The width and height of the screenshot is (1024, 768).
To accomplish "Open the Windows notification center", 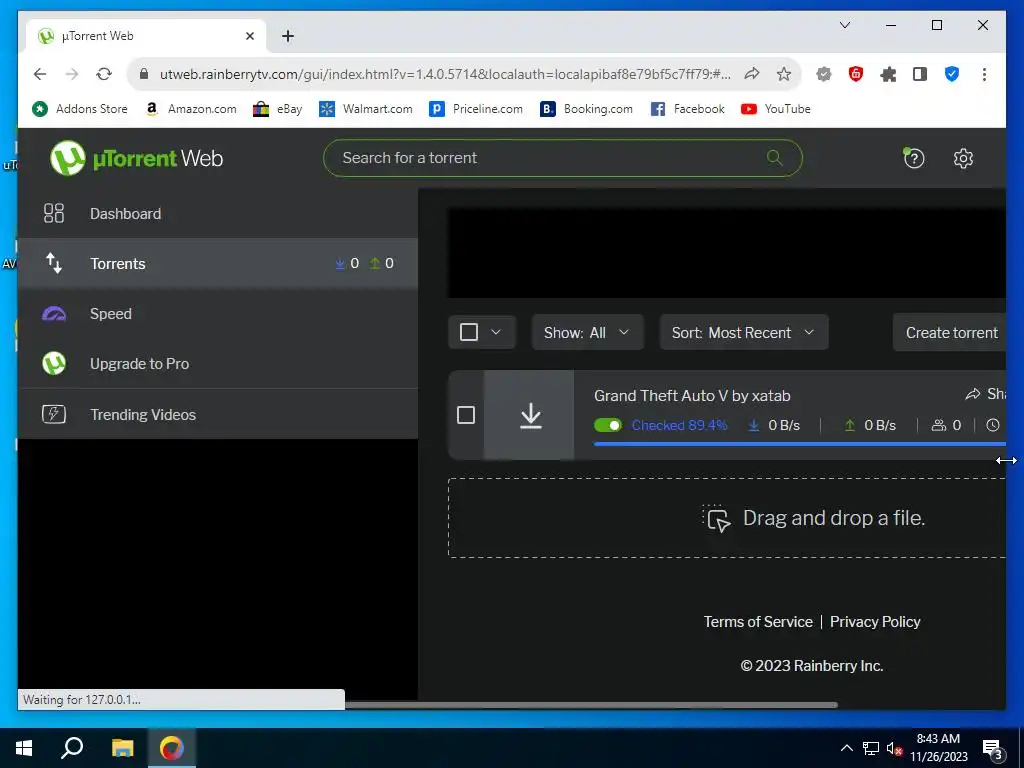I will click(x=992, y=750).
